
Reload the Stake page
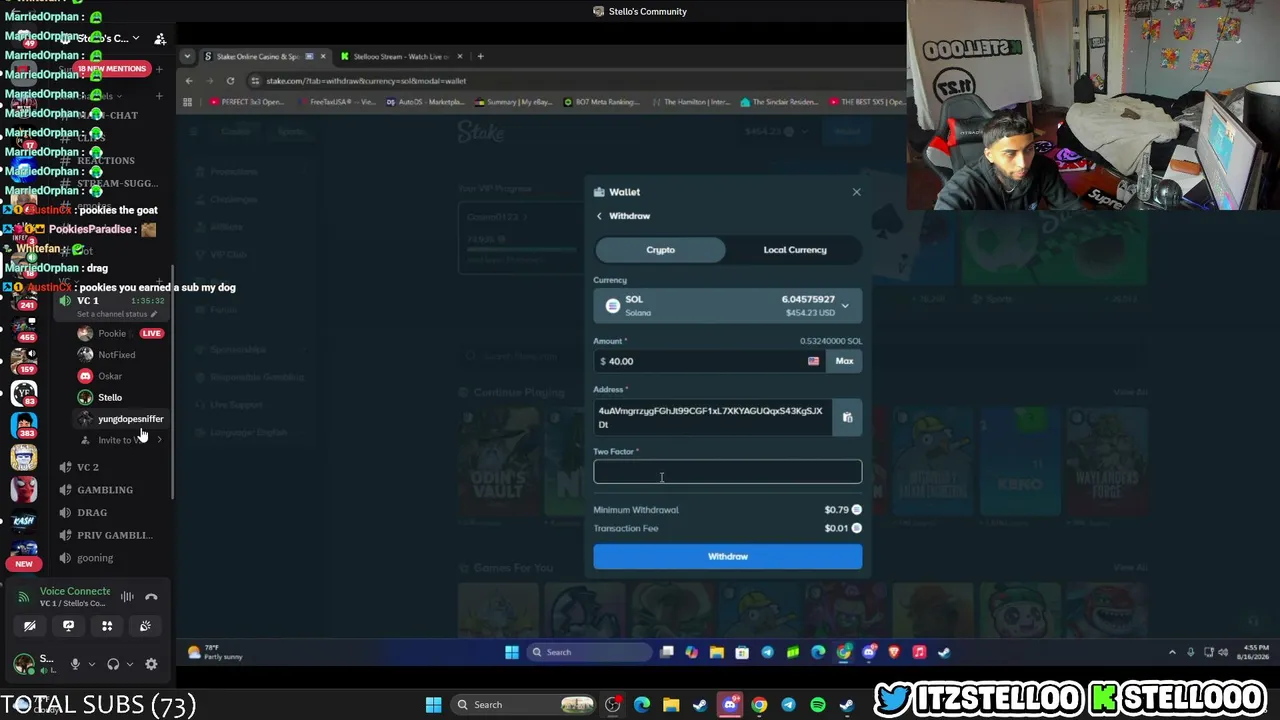point(230,81)
